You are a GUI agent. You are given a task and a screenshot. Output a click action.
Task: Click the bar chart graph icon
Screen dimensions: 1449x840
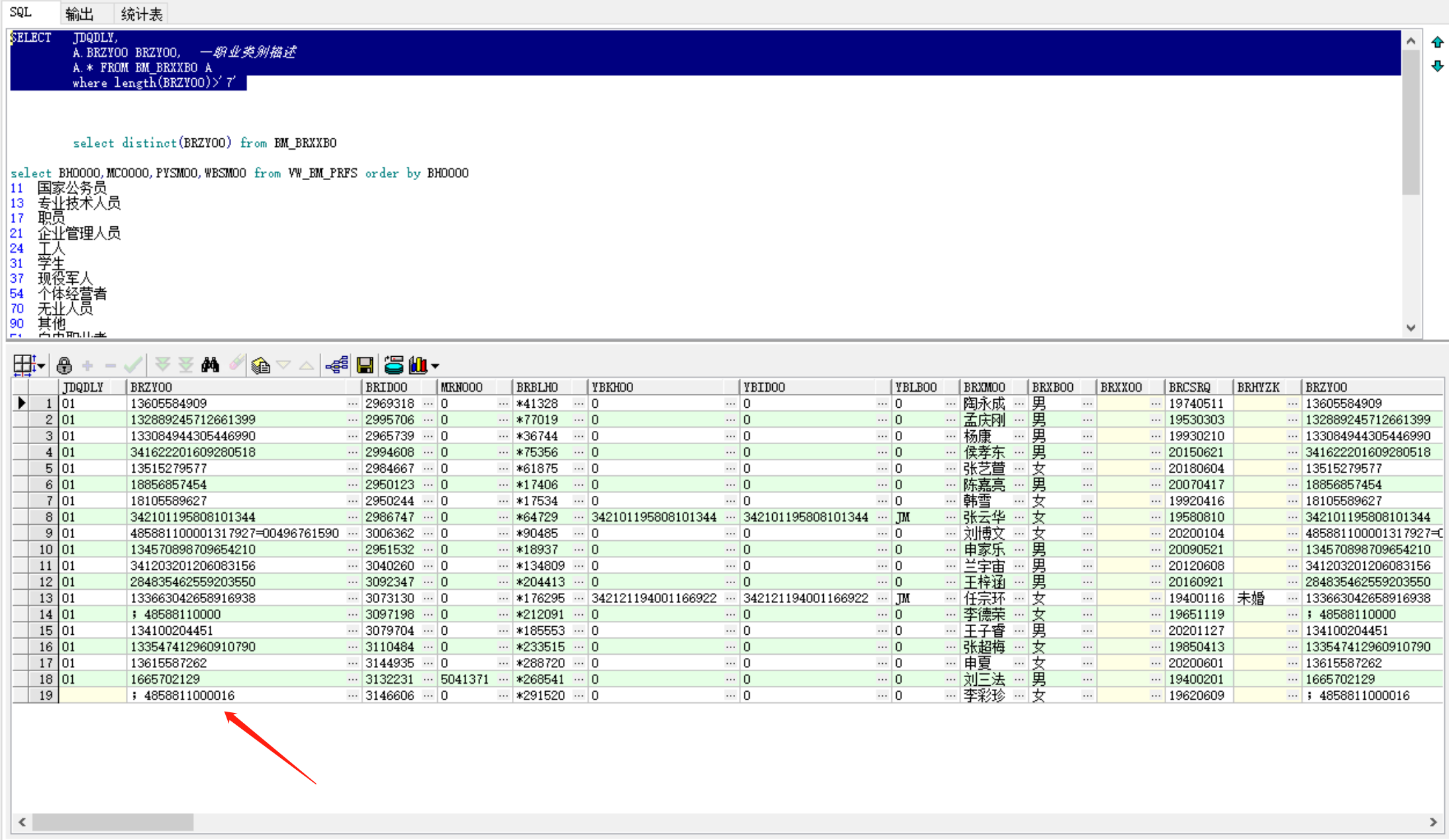418,365
